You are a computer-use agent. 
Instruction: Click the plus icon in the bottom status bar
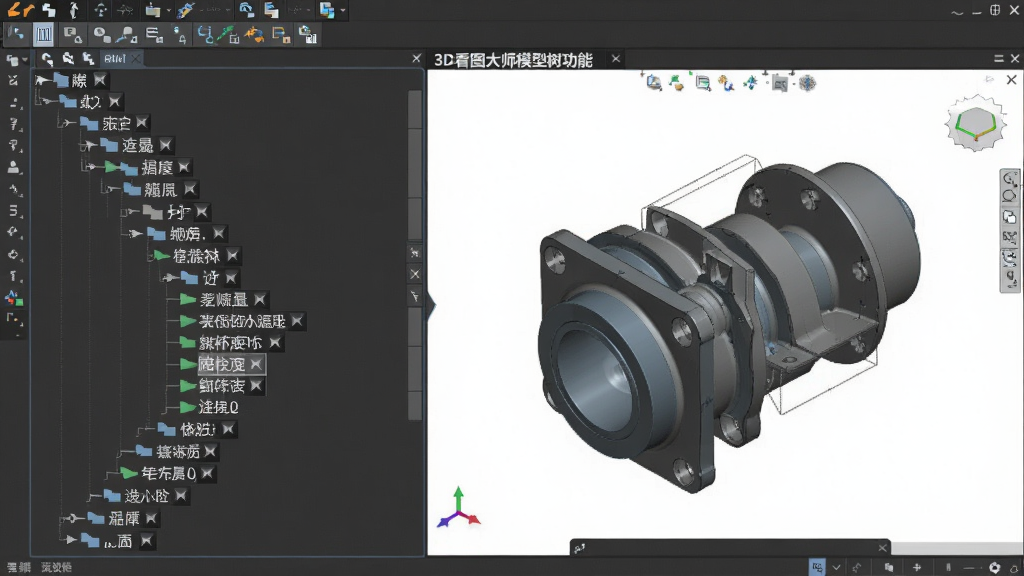[x=917, y=568]
